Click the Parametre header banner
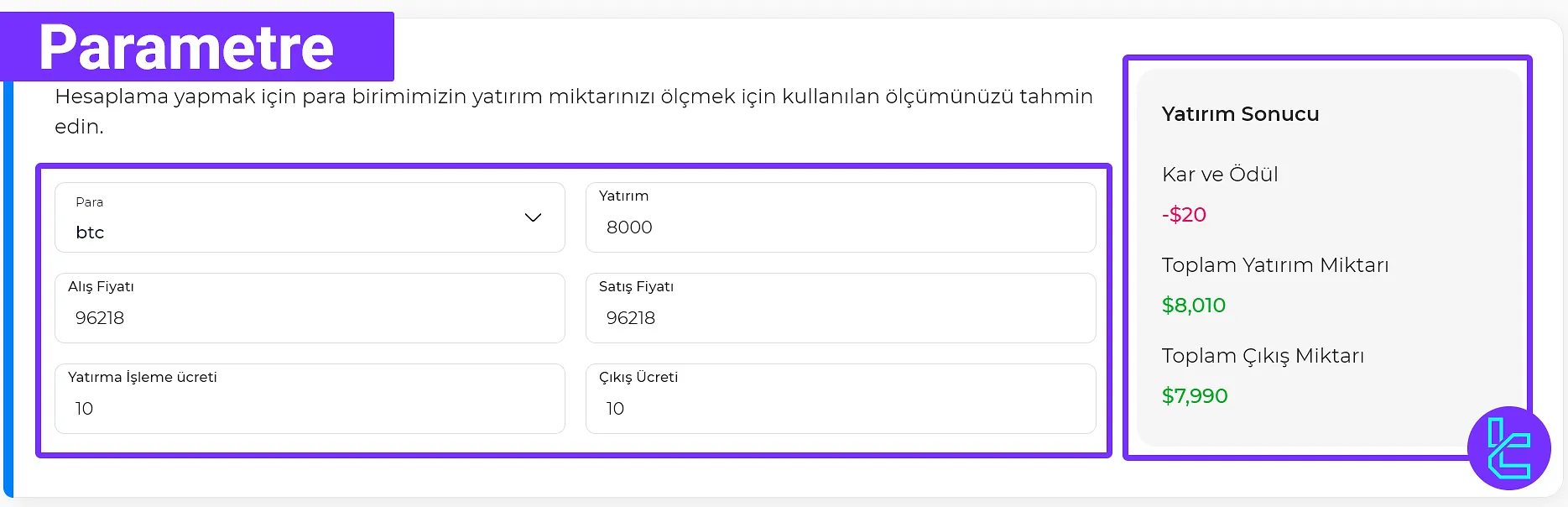 click(x=186, y=47)
